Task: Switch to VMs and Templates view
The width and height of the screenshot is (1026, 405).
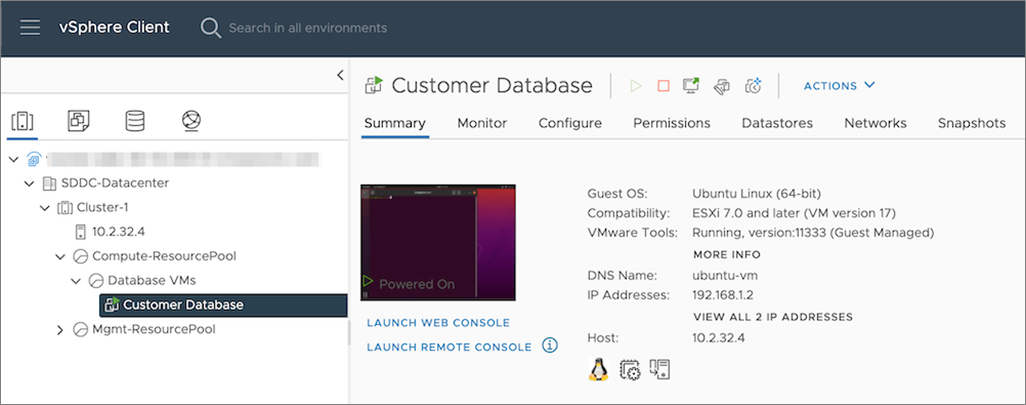Action: pos(79,120)
